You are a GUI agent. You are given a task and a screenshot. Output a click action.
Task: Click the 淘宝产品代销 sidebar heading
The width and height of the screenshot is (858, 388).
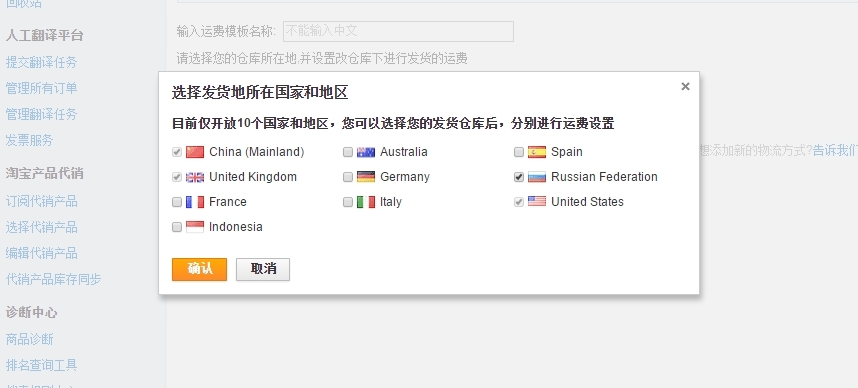click(44, 173)
